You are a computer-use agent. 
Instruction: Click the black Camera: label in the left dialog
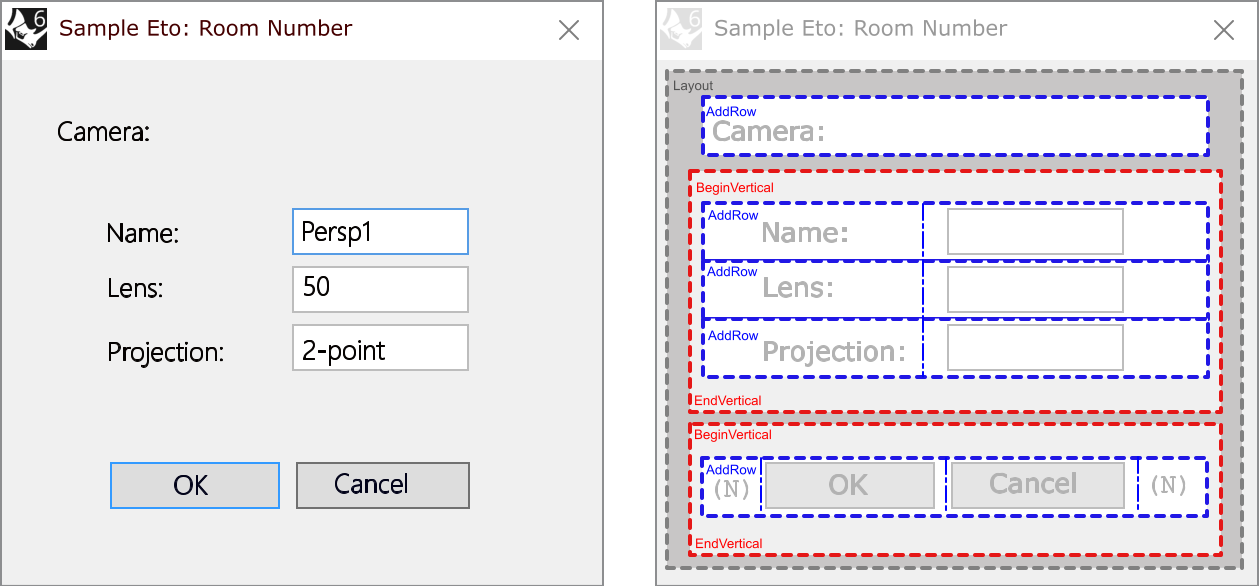pyautogui.click(x=103, y=132)
